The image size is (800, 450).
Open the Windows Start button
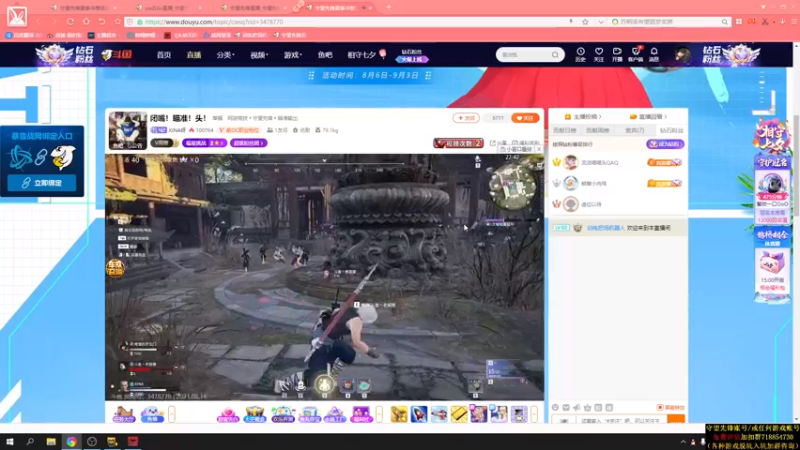click(x=10, y=442)
